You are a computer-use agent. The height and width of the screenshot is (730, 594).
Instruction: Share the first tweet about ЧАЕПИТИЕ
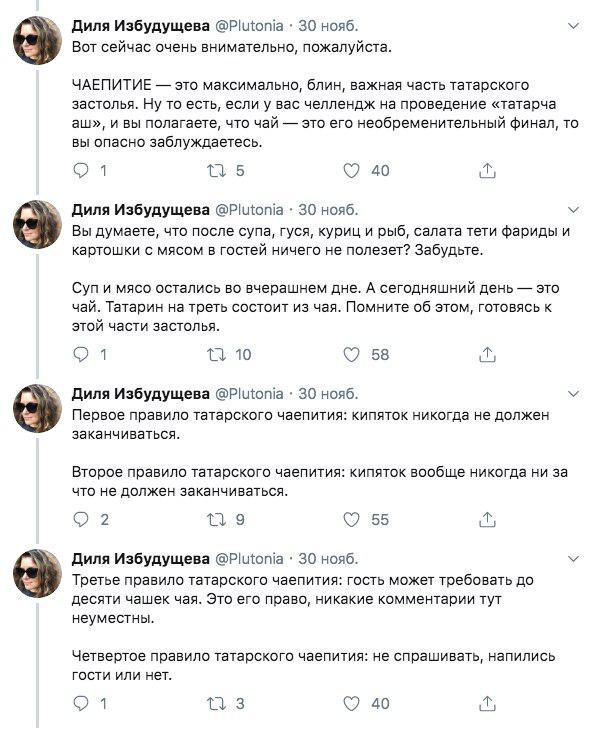tap(487, 170)
